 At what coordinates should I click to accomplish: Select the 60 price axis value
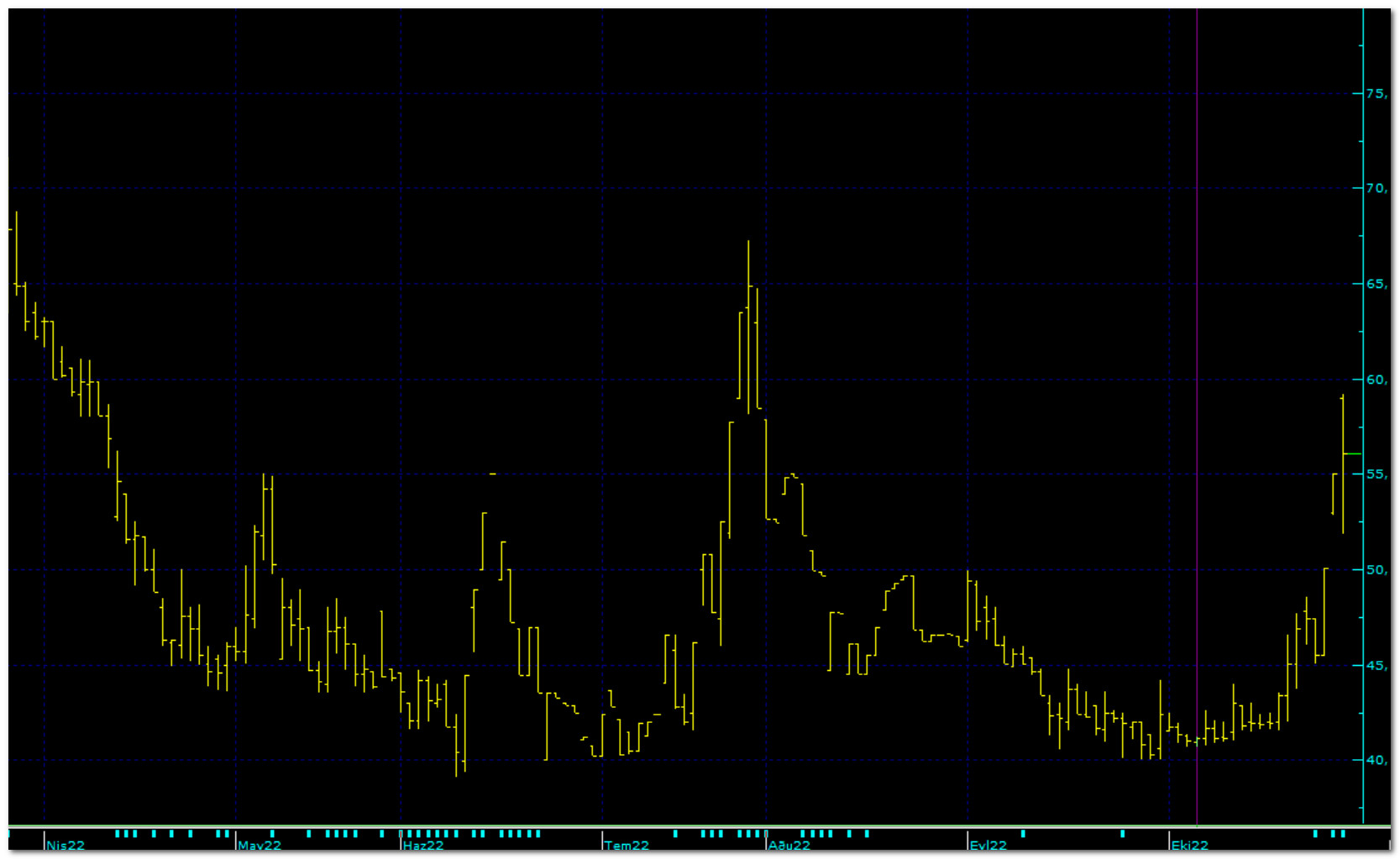1376,380
